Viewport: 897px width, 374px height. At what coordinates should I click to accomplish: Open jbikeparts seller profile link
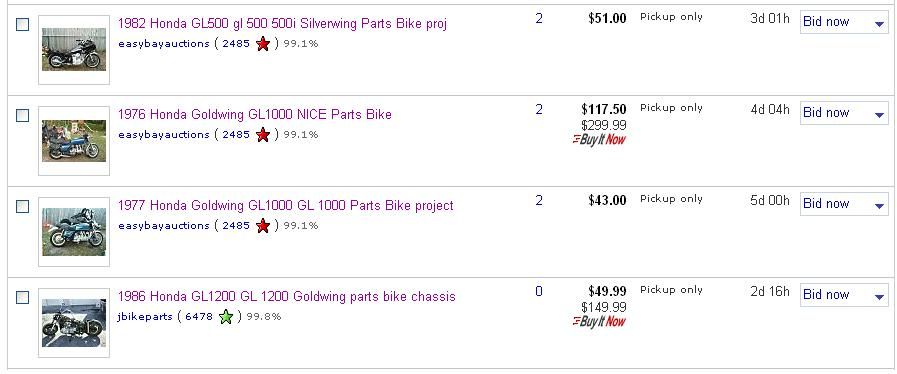point(145,316)
